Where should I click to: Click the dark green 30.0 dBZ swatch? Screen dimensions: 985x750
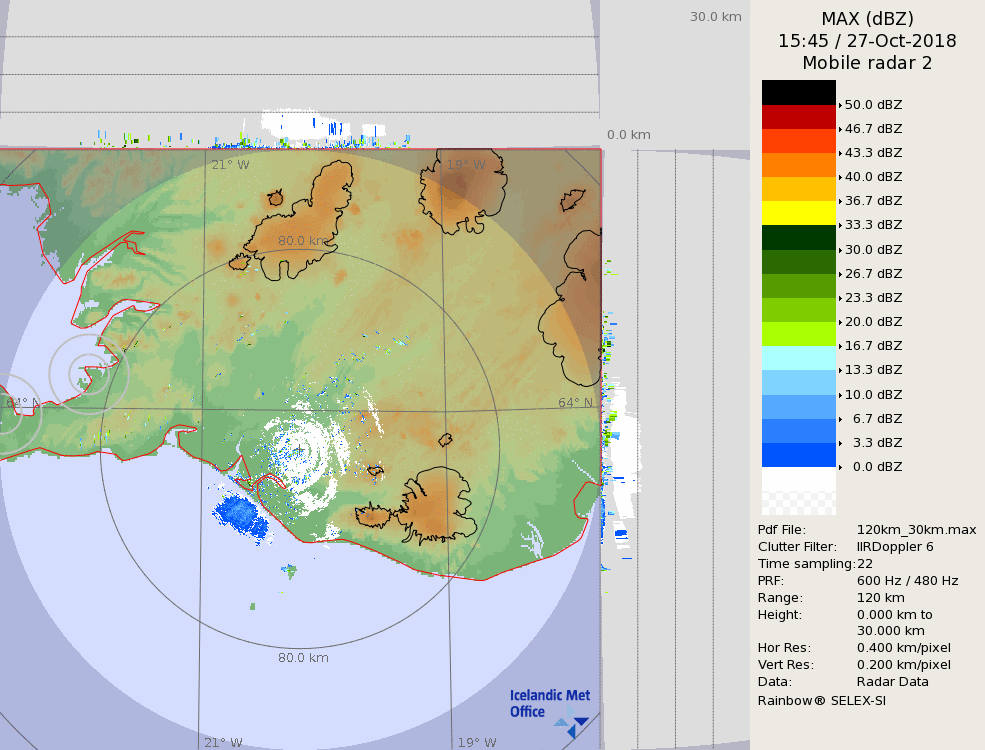[798, 238]
